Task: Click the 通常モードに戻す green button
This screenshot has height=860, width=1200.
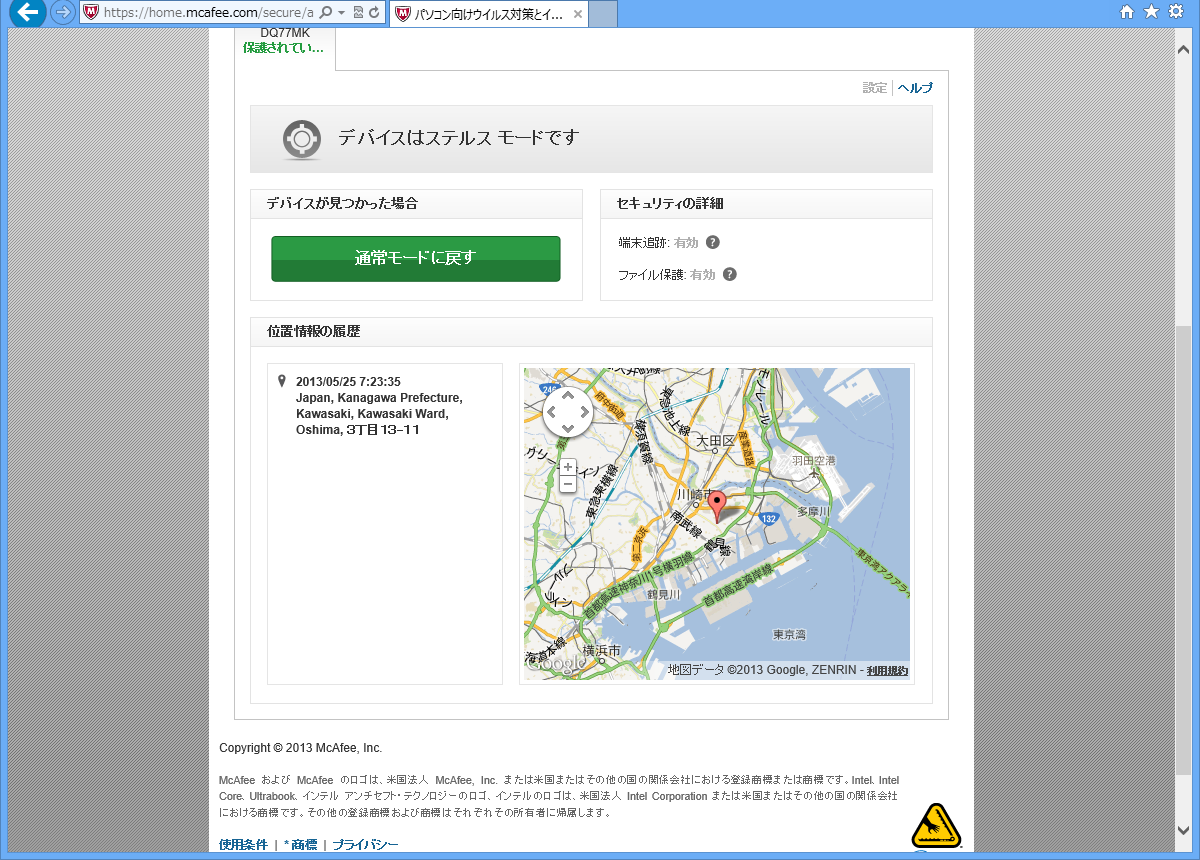Action: (x=416, y=259)
